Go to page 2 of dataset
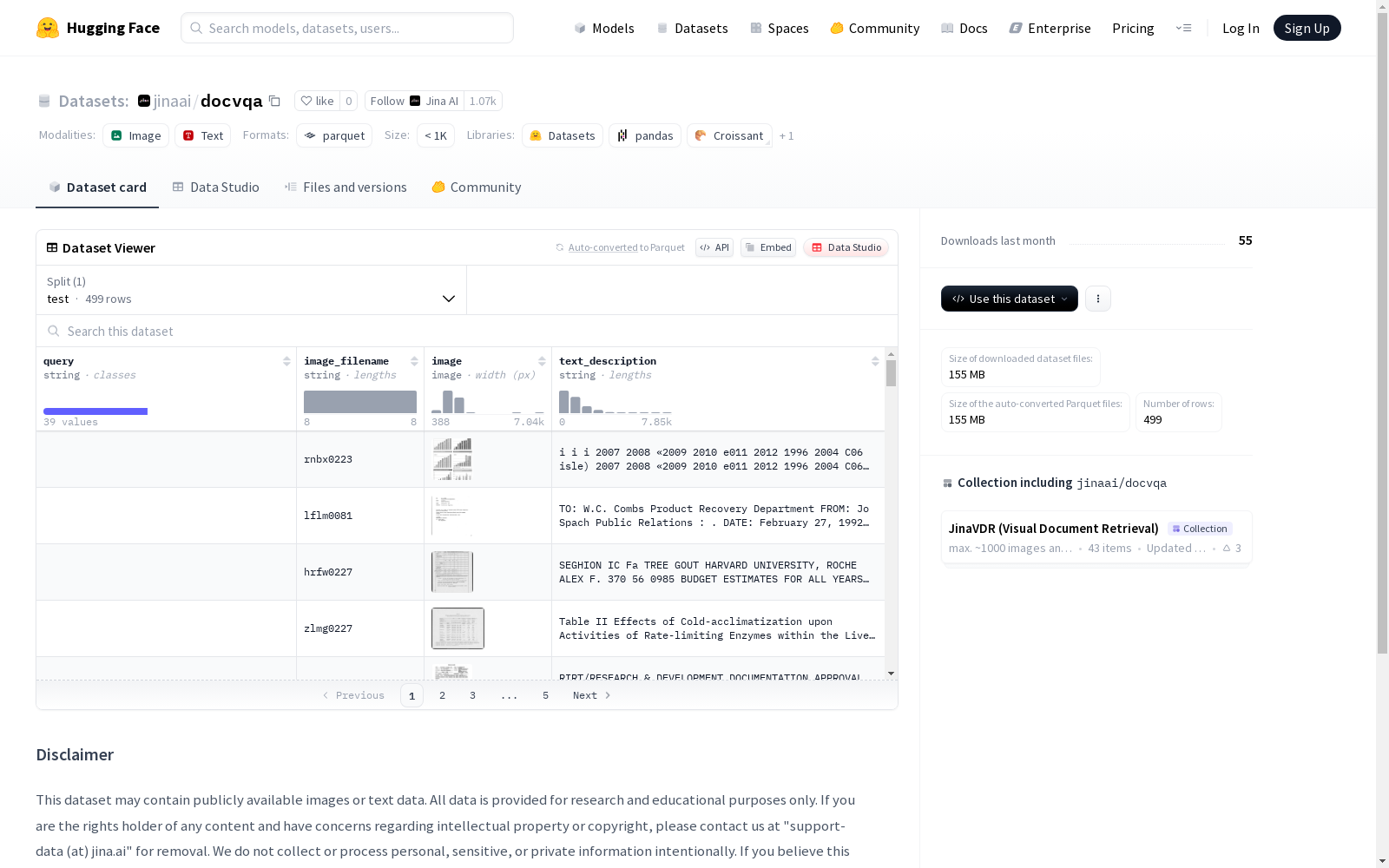The height and width of the screenshot is (868, 1389). [x=443, y=695]
